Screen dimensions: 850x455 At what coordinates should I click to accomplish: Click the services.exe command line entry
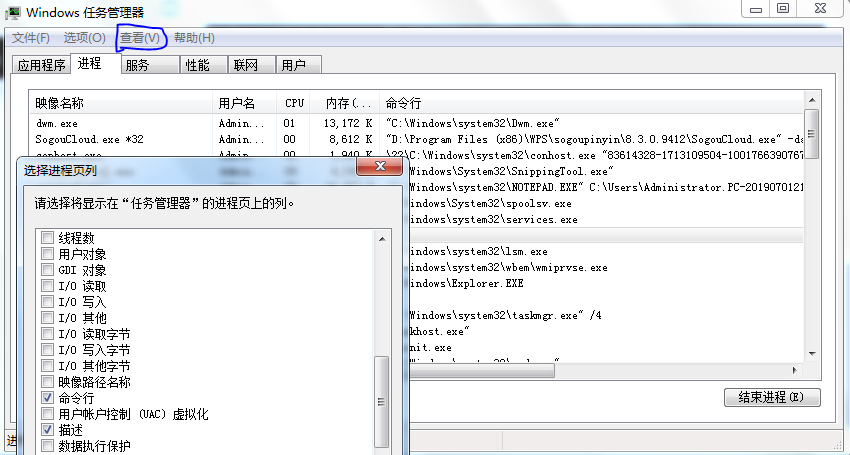[493, 219]
